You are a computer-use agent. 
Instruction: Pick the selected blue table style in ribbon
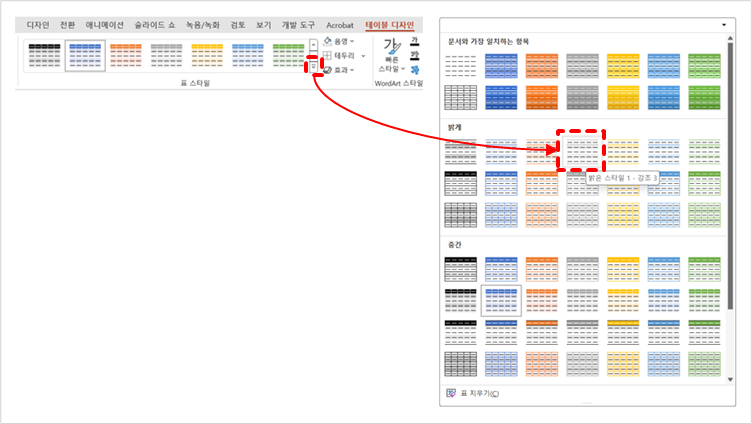85,56
